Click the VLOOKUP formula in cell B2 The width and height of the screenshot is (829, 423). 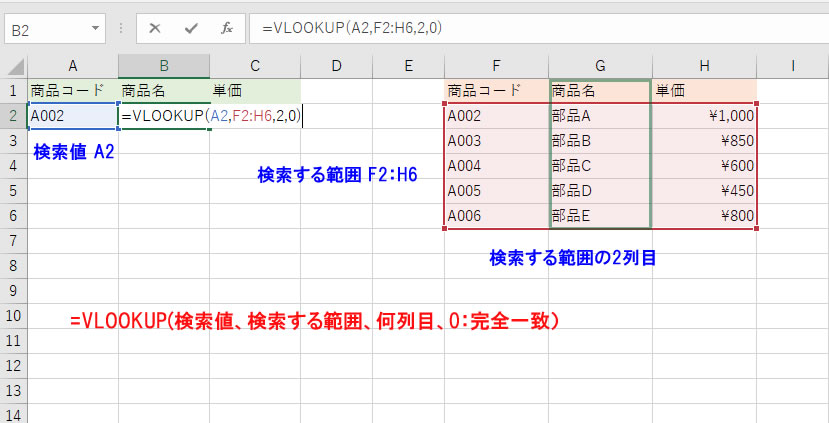pos(211,116)
